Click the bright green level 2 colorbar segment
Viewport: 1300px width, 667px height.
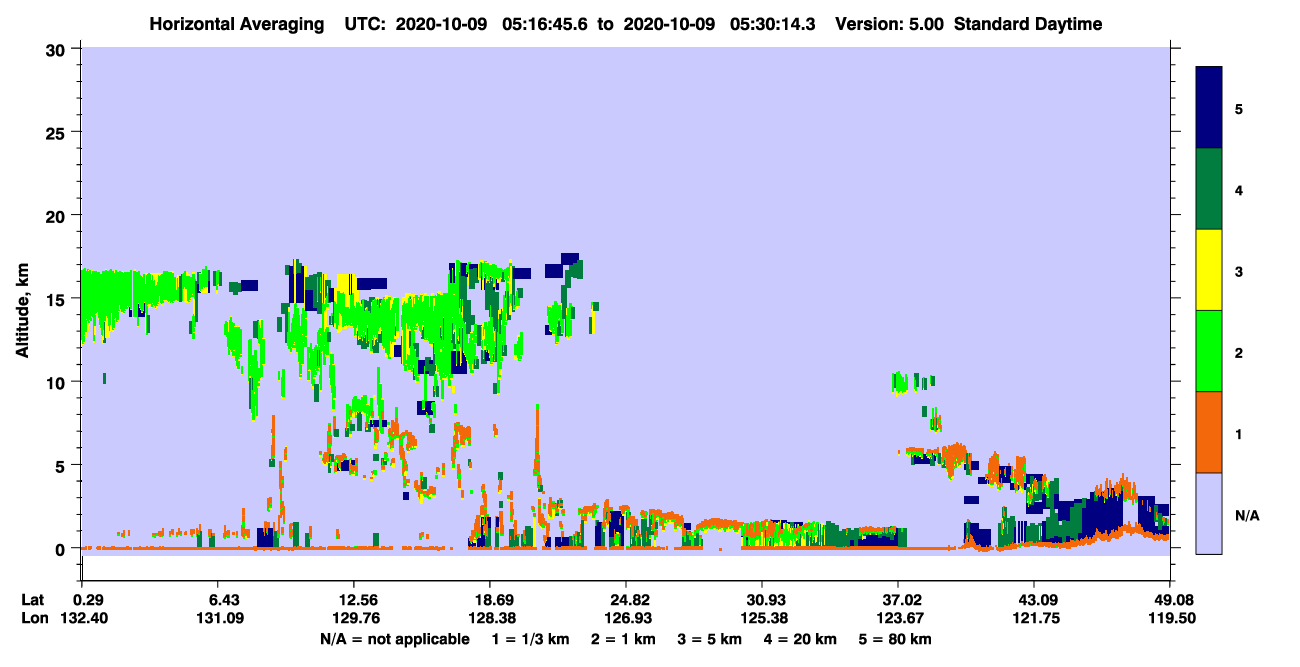click(x=1209, y=351)
